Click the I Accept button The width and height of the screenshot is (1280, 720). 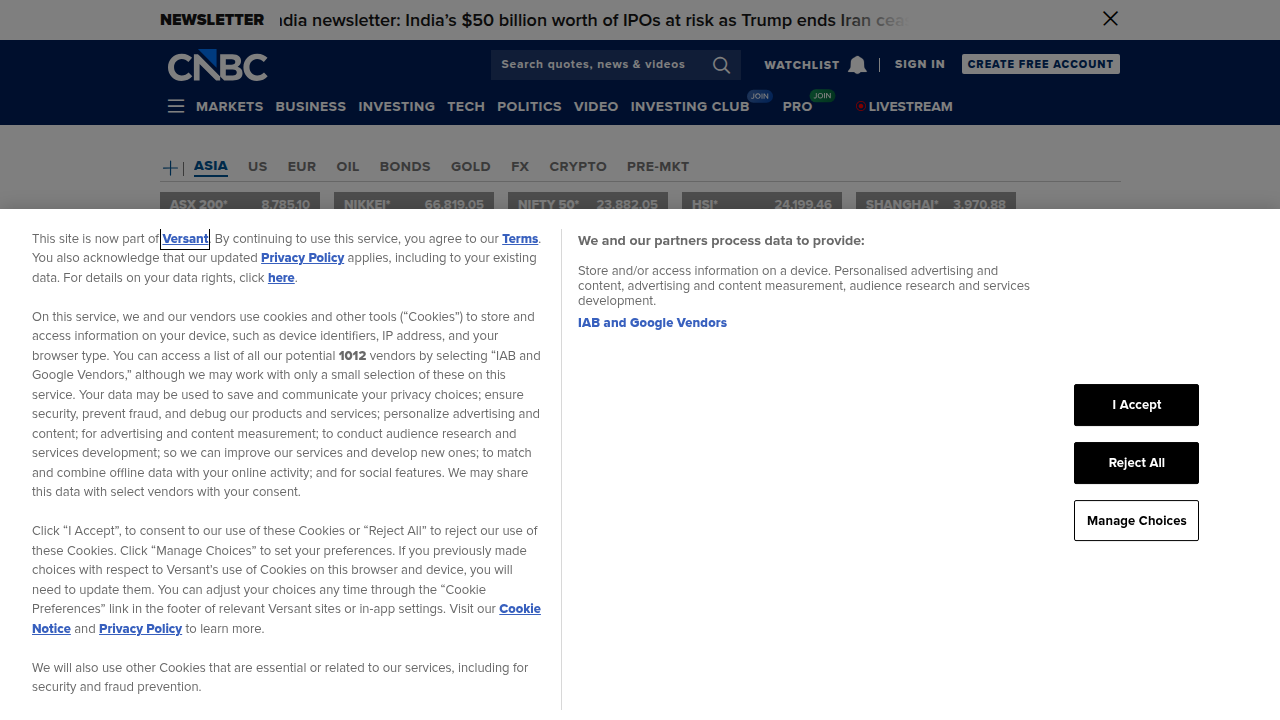(x=1136, y=405)
